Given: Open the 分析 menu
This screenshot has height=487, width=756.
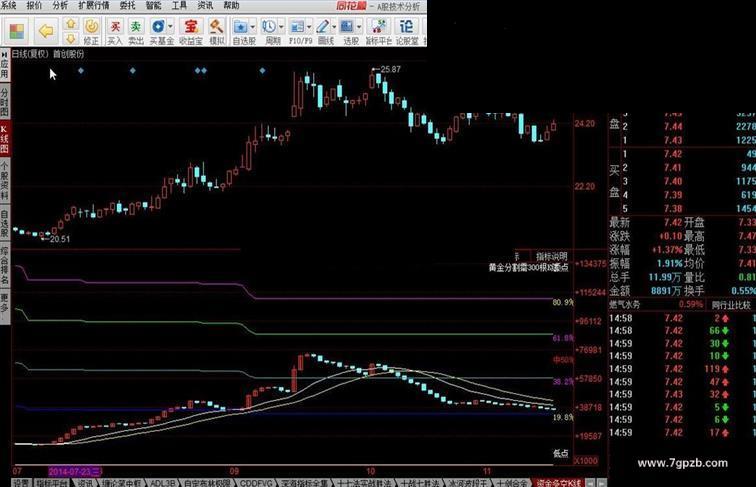Looking at the screenshot, I should [x=60, y=5].
